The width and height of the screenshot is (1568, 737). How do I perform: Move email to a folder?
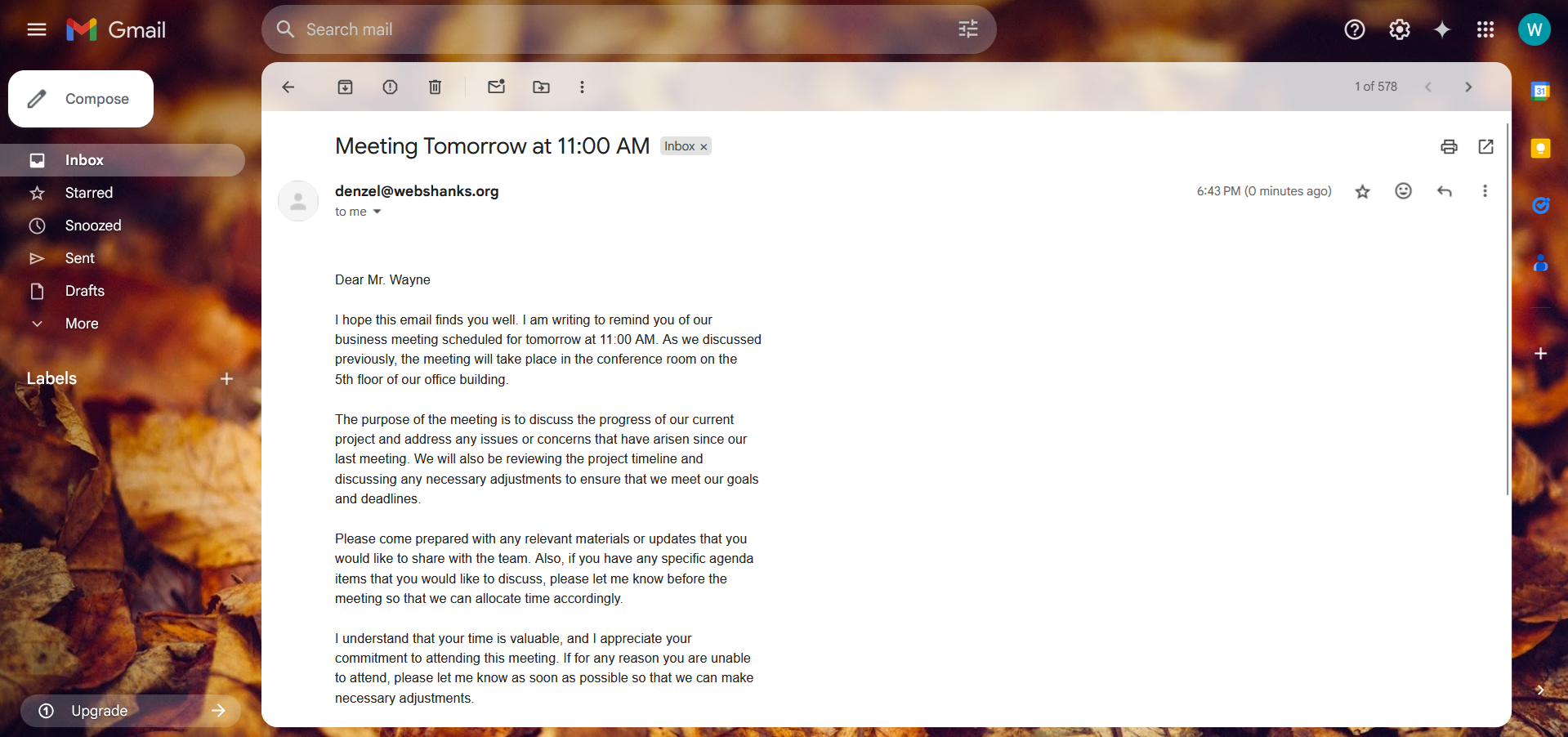tap(542, 87)
